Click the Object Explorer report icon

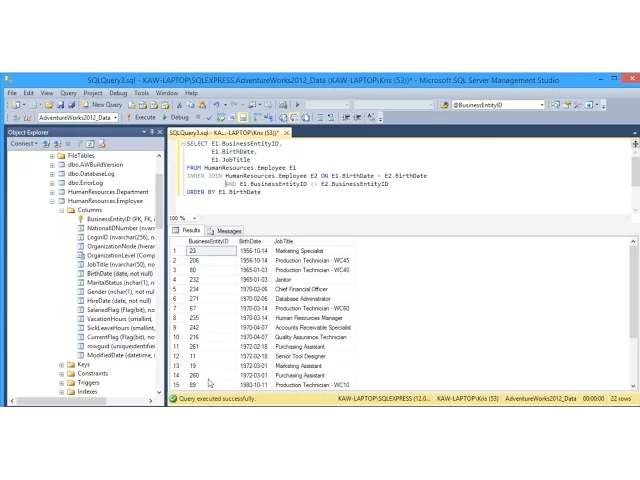102,144
